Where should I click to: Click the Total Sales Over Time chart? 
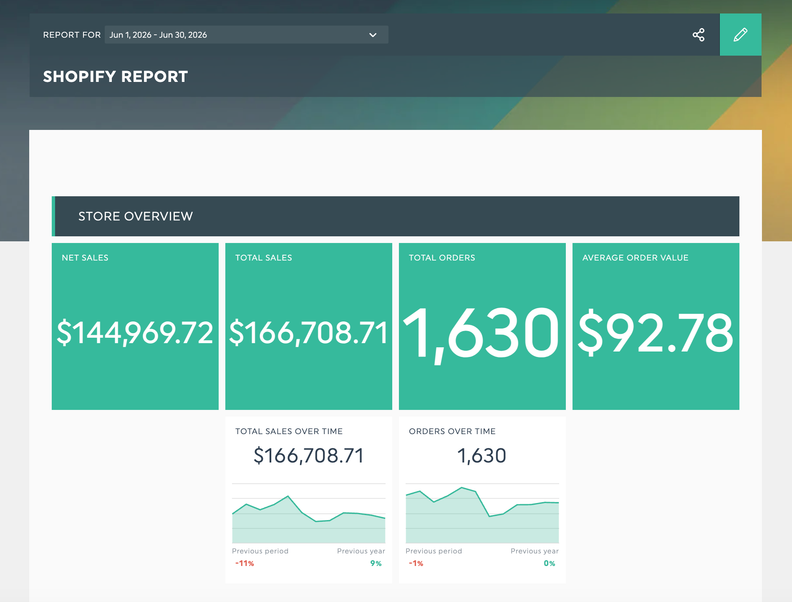tap(309, 513)
